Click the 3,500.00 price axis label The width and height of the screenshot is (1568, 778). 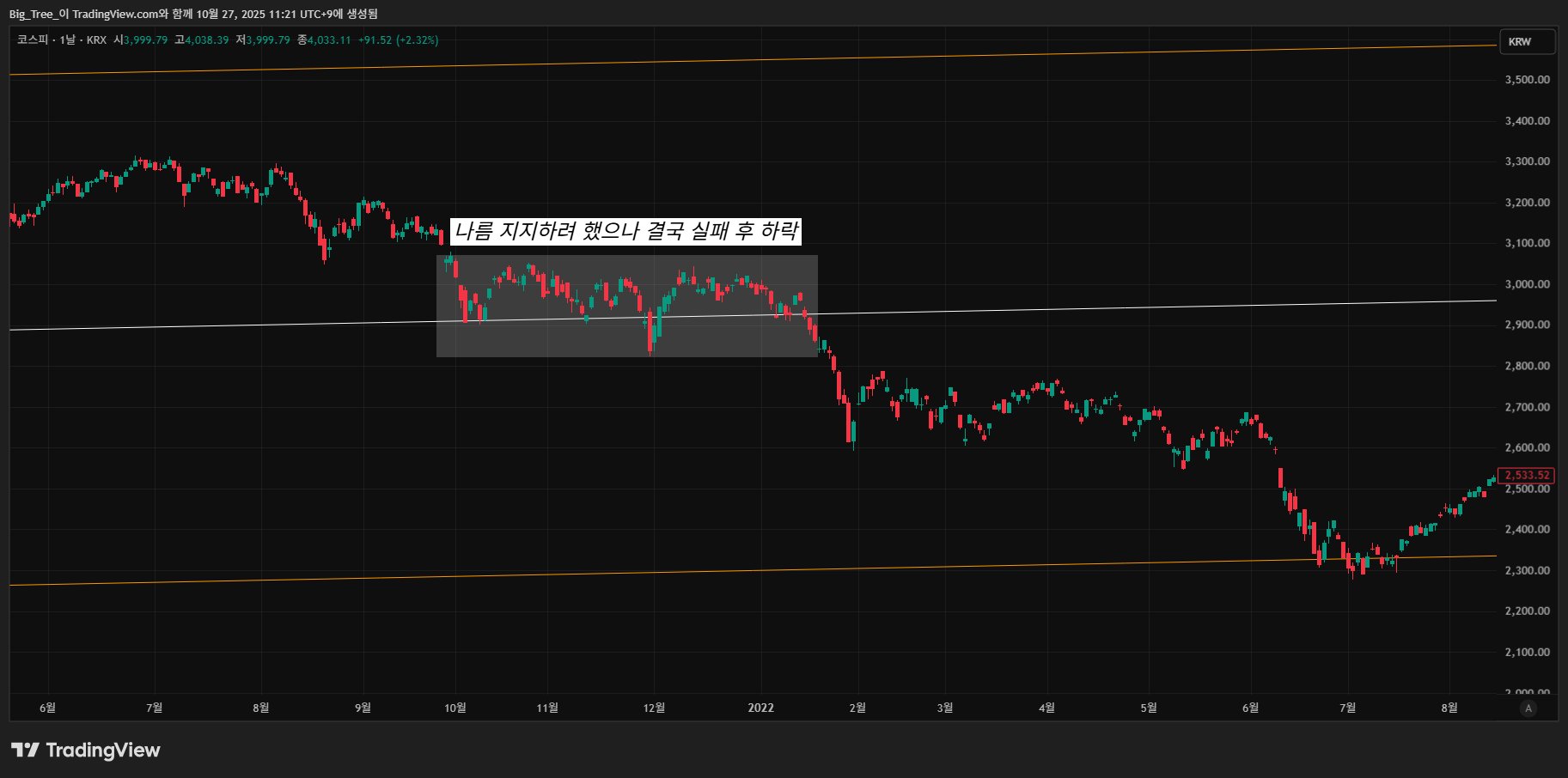[1528, 80]
